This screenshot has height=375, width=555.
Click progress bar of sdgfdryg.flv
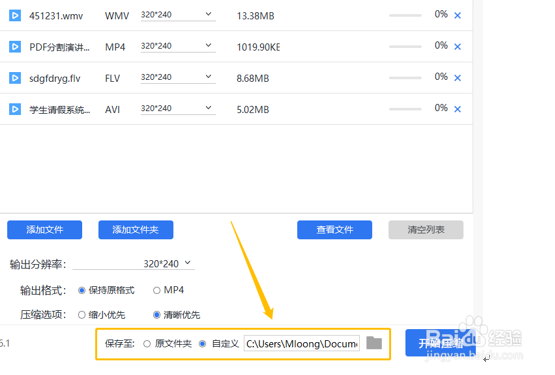click(405, 78)
